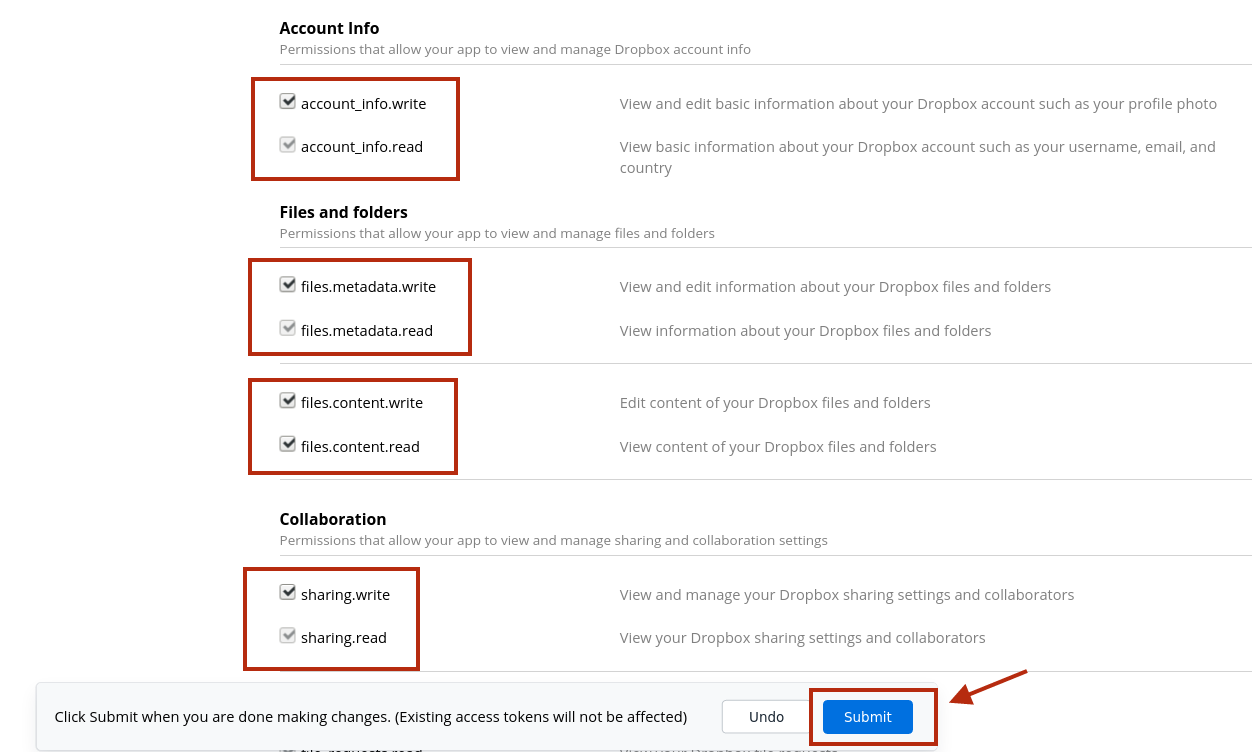Uncheck the files.content.read checkbox
The height and width of the screenshot is (752, 1259).
[288, 445]
